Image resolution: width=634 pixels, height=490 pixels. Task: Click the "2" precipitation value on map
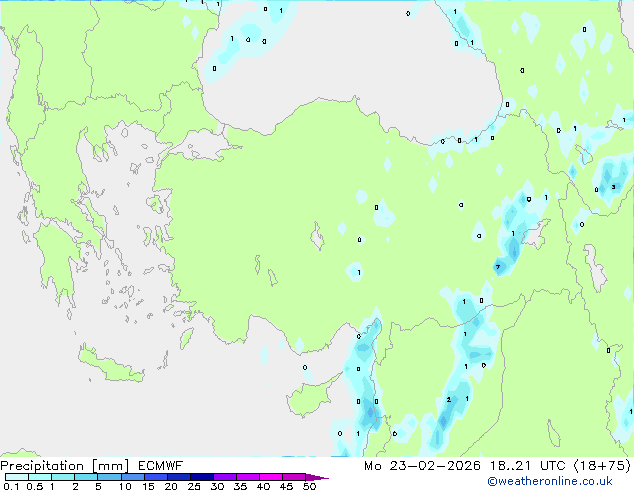448,399
